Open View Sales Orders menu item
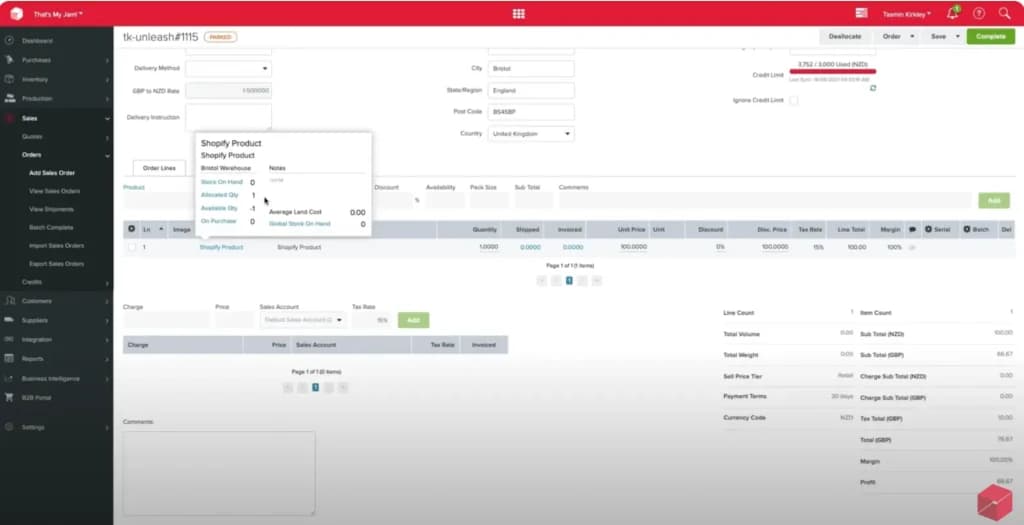This screenshot has height=525, width=1024. click(55, 191)
